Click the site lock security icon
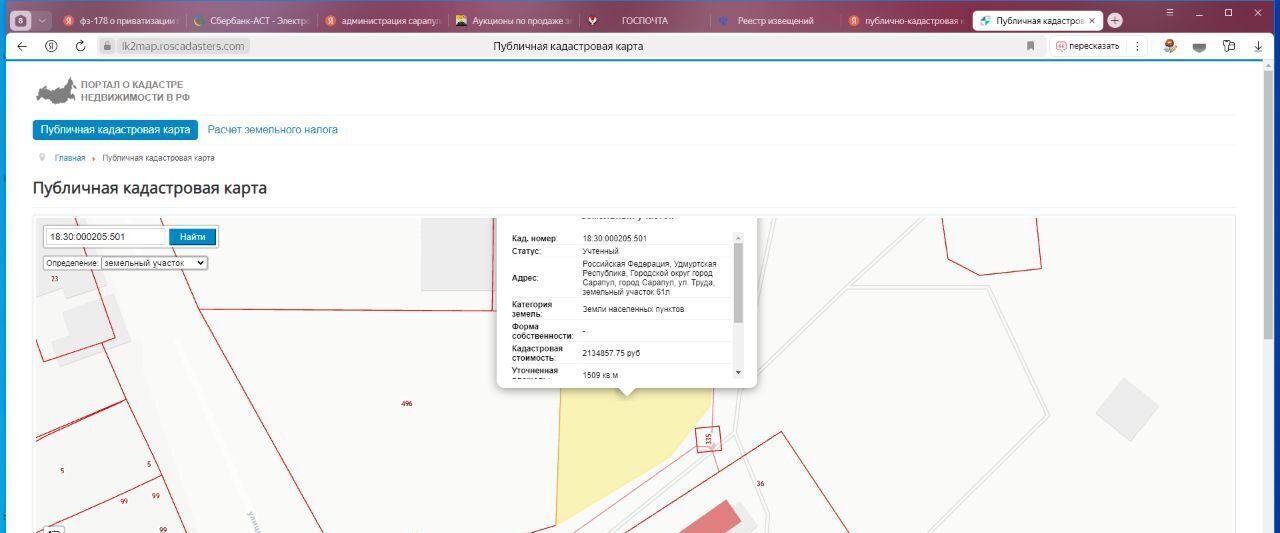The width and height of the screenshot is (1280, 533). point(108,46)
